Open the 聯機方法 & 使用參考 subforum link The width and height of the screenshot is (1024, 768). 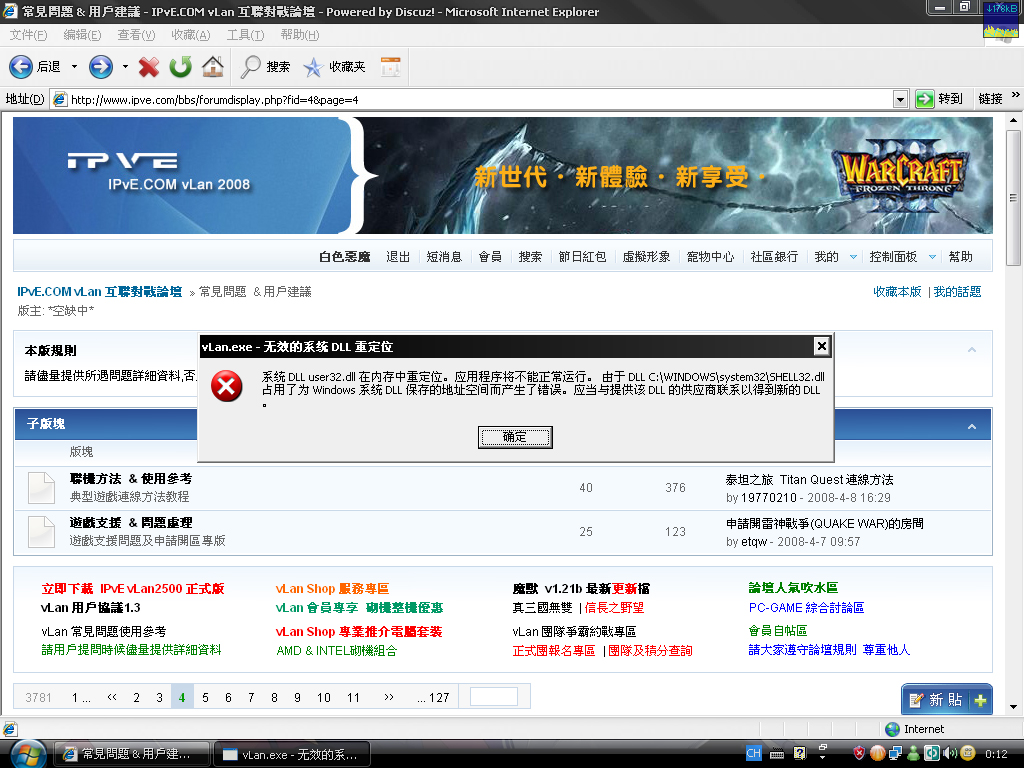(x=131, y=479)
